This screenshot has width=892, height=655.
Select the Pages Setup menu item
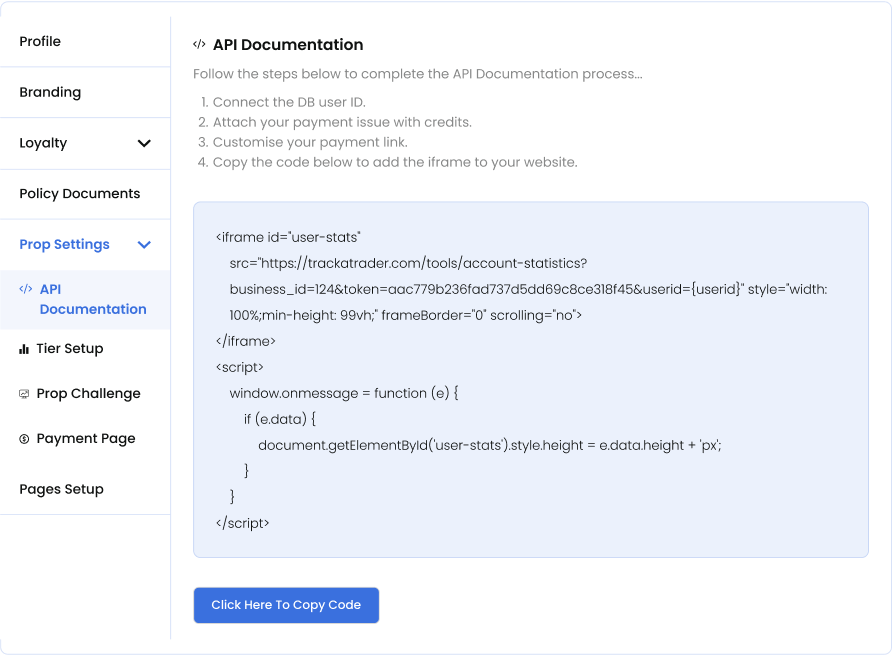pos(61,489)
